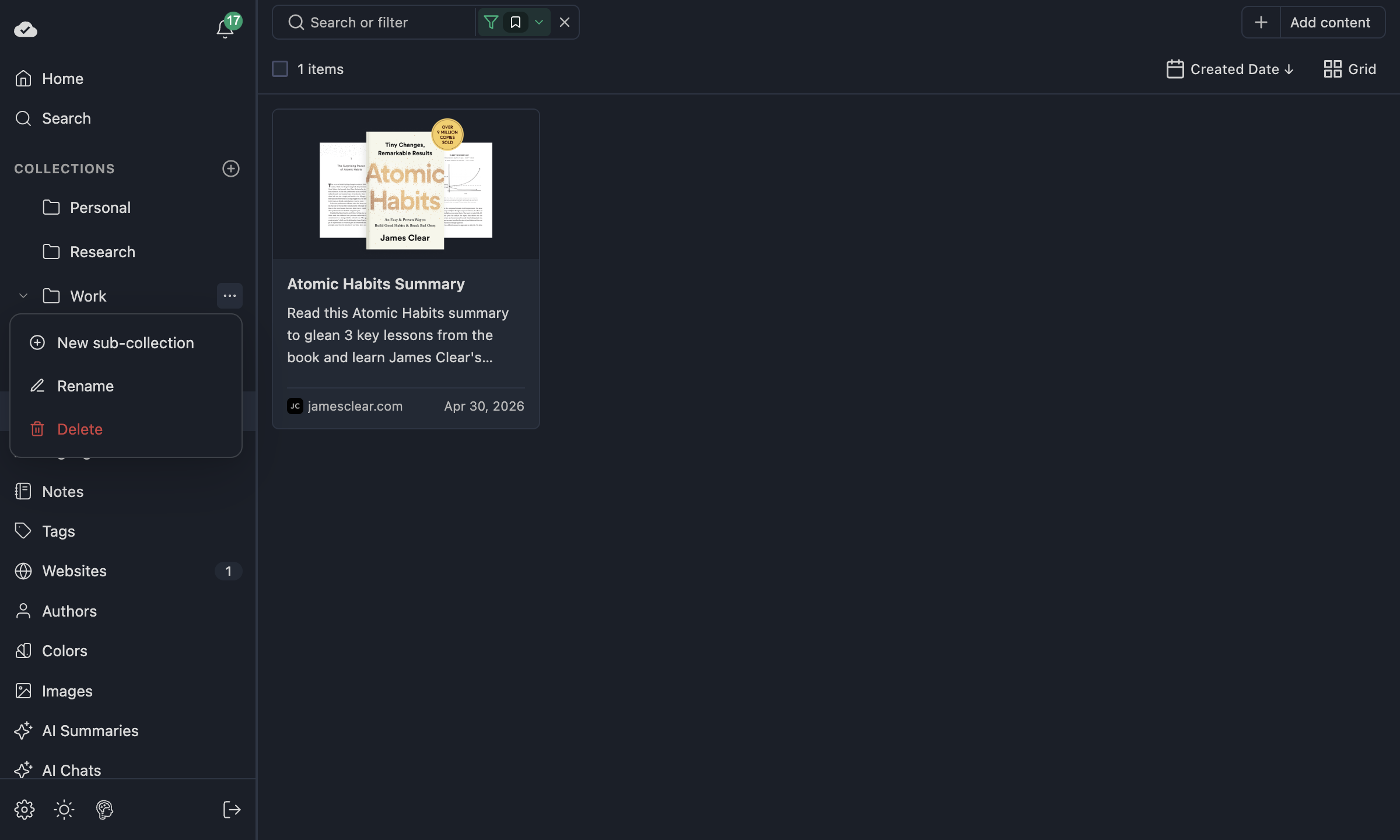Focus the Search or filter field
1400x840 pixels.
[x=373, y=22]
